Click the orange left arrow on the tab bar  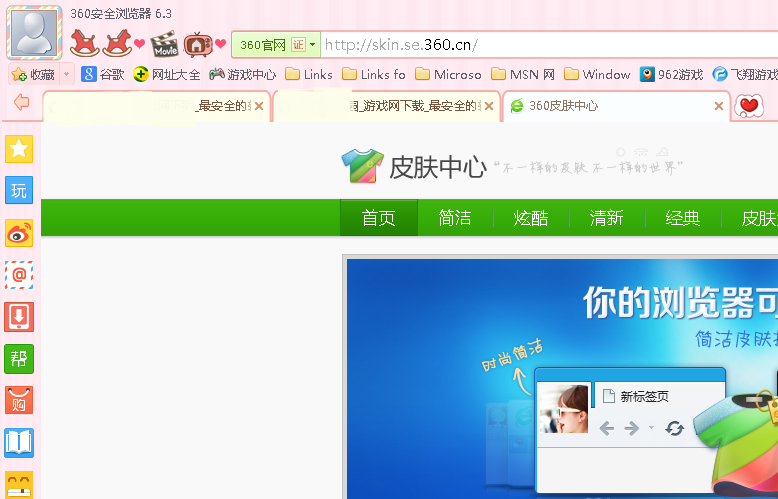(21, 102)
